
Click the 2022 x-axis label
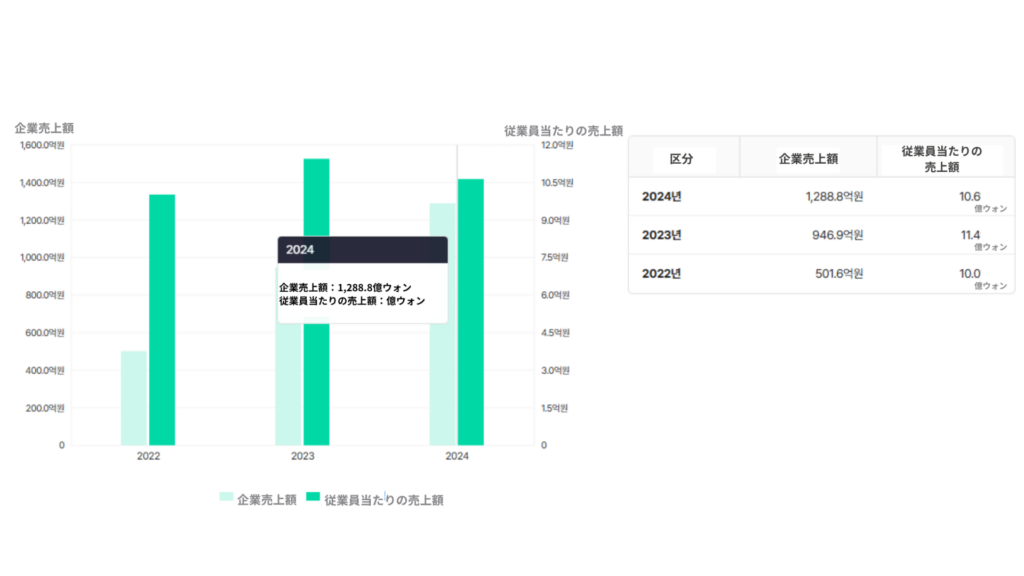pos(149,456)
